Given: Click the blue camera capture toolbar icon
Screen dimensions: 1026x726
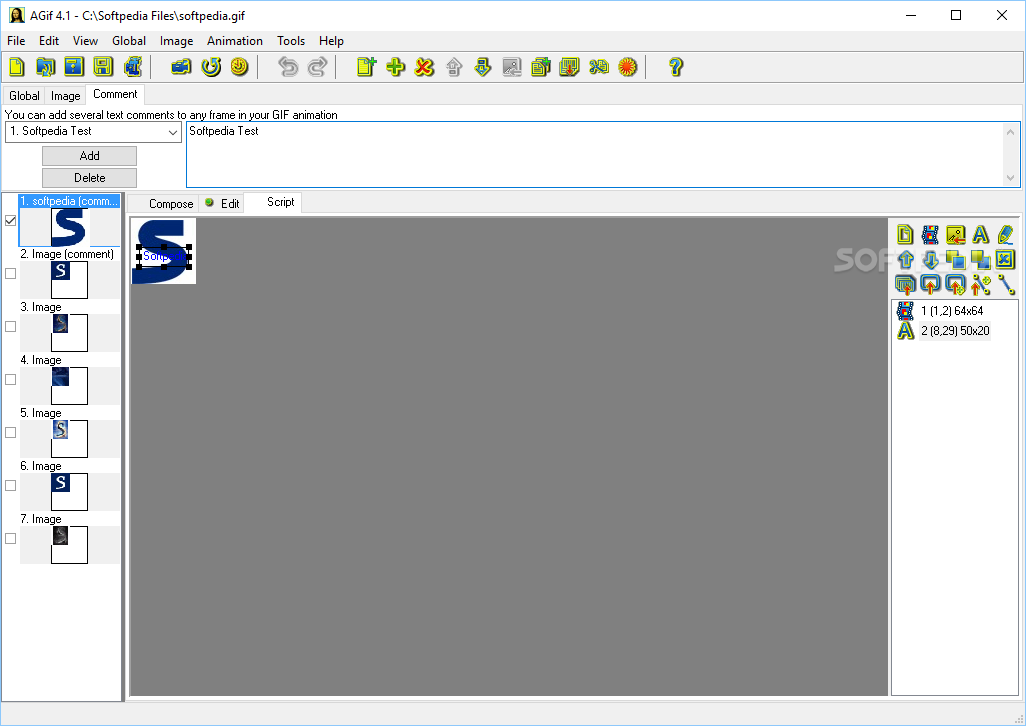Looking at the screenshot, I should pyautogui.click(x=181, y=67).
